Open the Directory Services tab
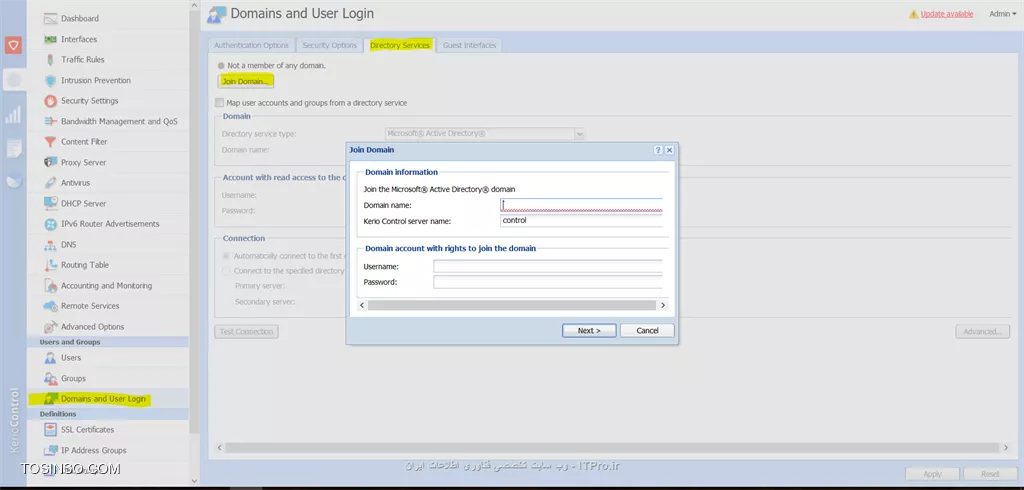The width and height of the screenshot is (1024, 490). pyautogui.click(x=400, y=46)
